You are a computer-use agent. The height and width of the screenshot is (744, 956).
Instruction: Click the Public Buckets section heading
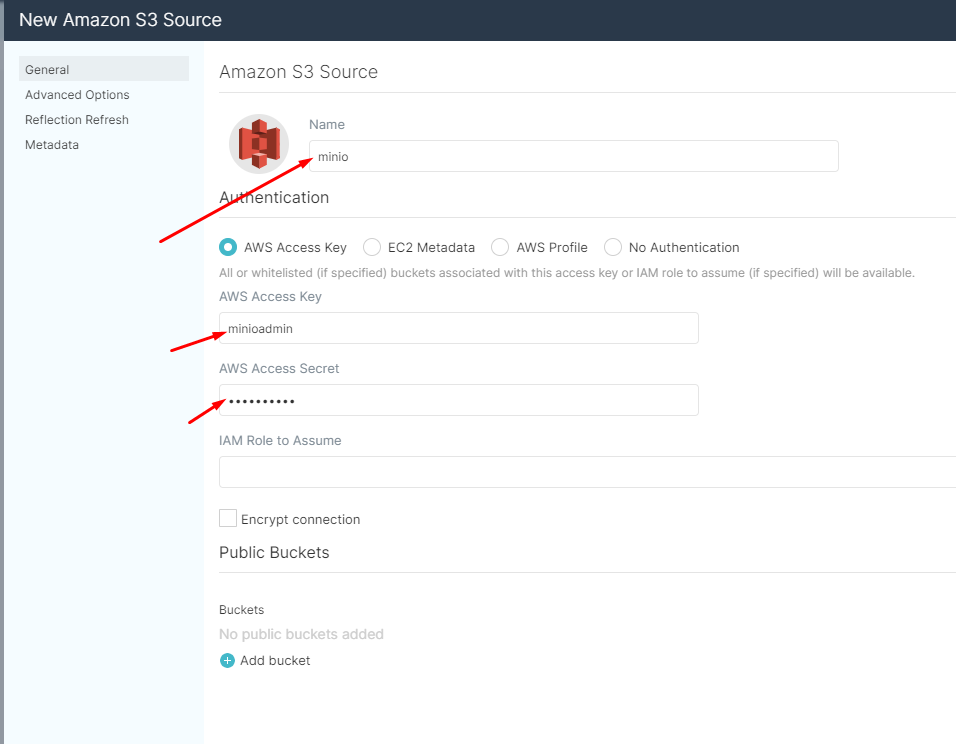pyautogui.click(x=274, y=553)
